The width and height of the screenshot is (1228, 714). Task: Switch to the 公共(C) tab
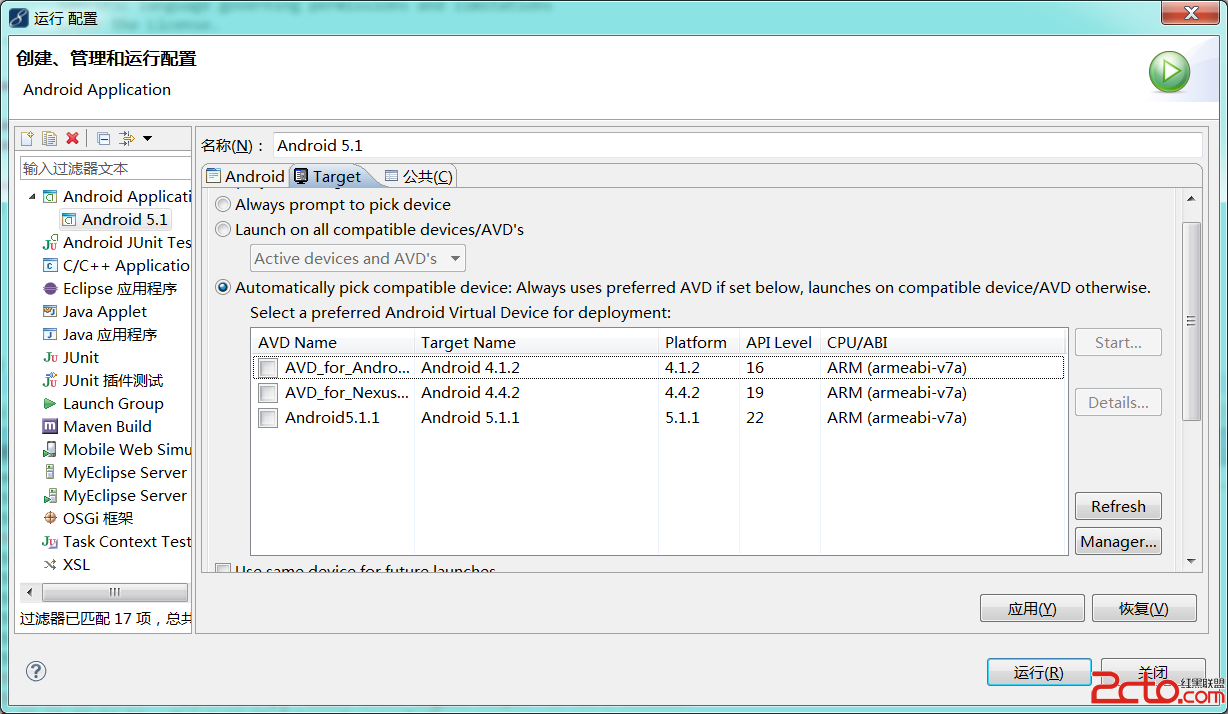[x=418, y=176]
